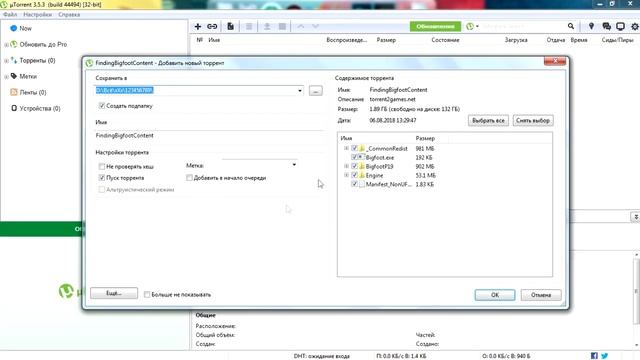
Task: Open the Справка menu
Action: [69, 15]
